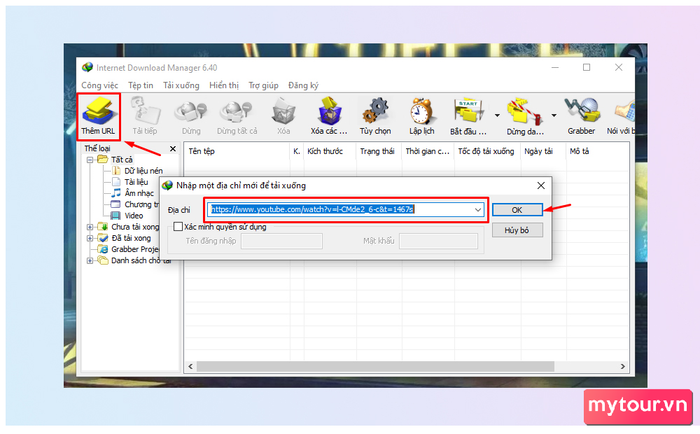Click the Thêm URL toolbar icon
Screen dimensions: 700x434
tap(98, 116)
